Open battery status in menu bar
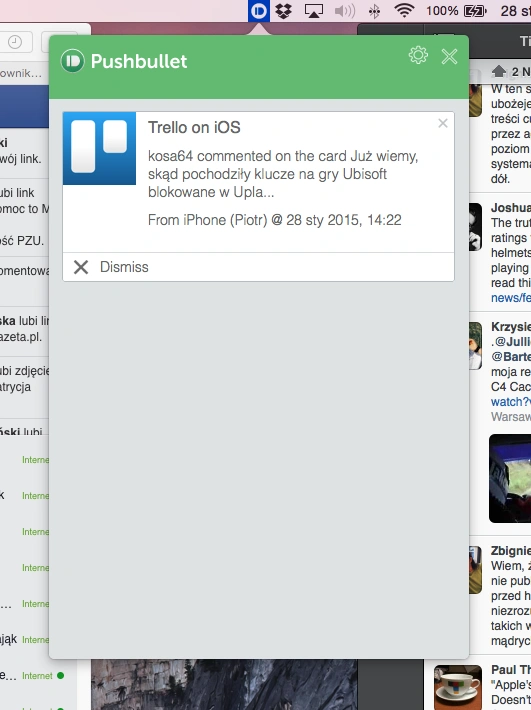The height and width of the screenshot is (710, 531). coord(456,11)
